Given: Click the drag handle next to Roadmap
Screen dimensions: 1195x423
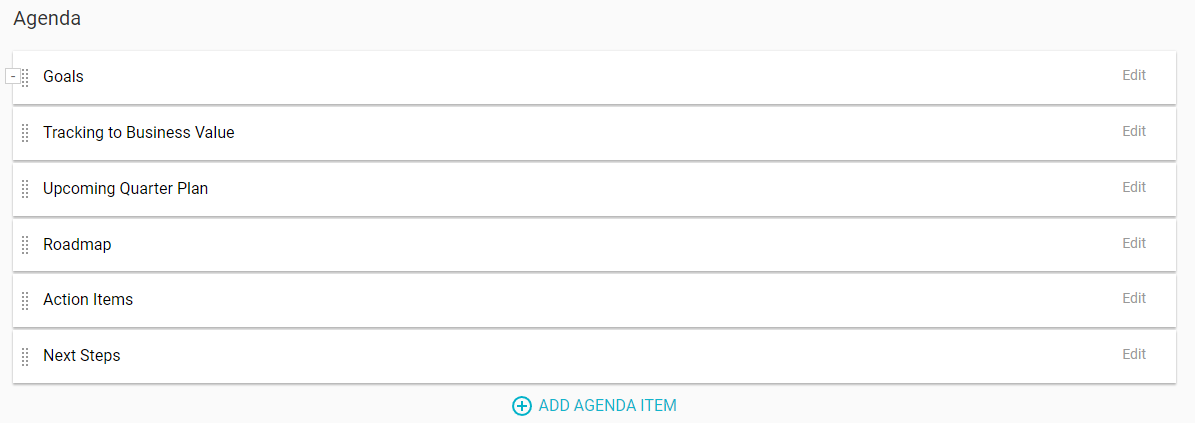Looking at the screenshot, I should point(25,245).
